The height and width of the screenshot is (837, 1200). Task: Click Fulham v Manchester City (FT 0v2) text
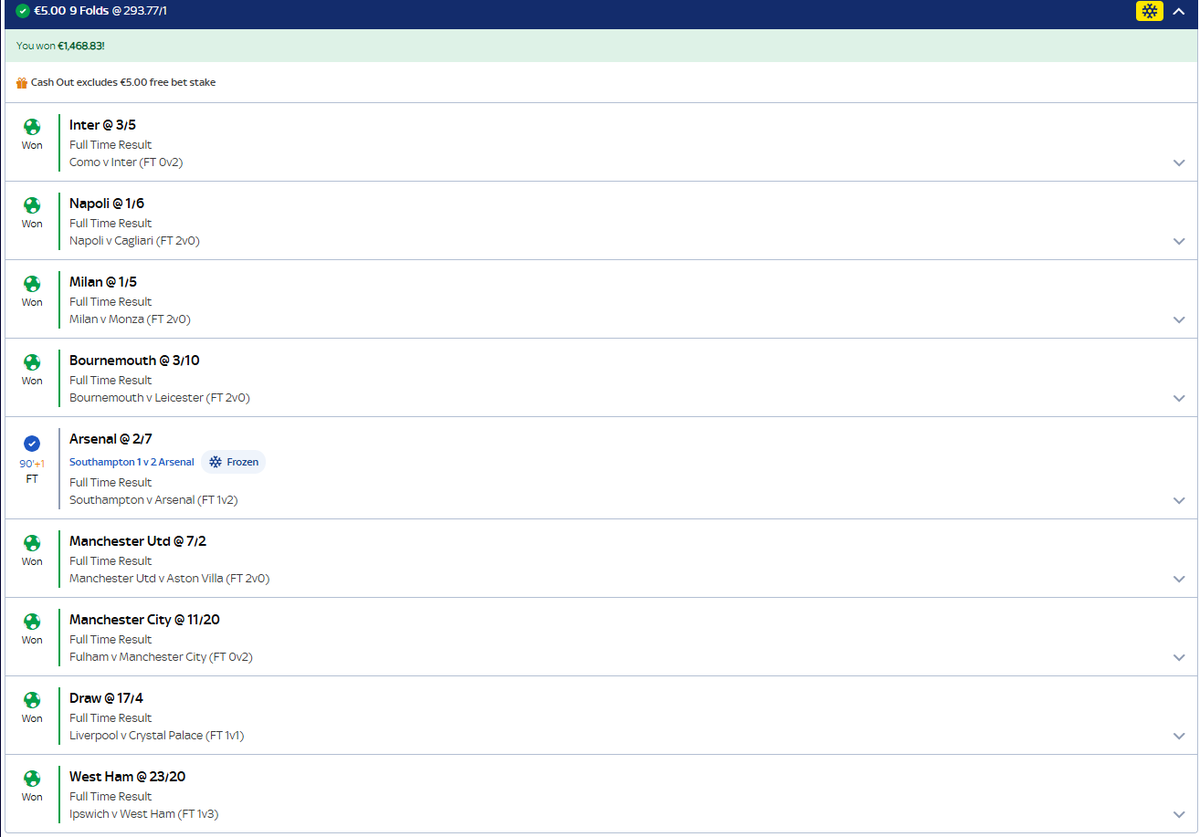coord(161,657)
